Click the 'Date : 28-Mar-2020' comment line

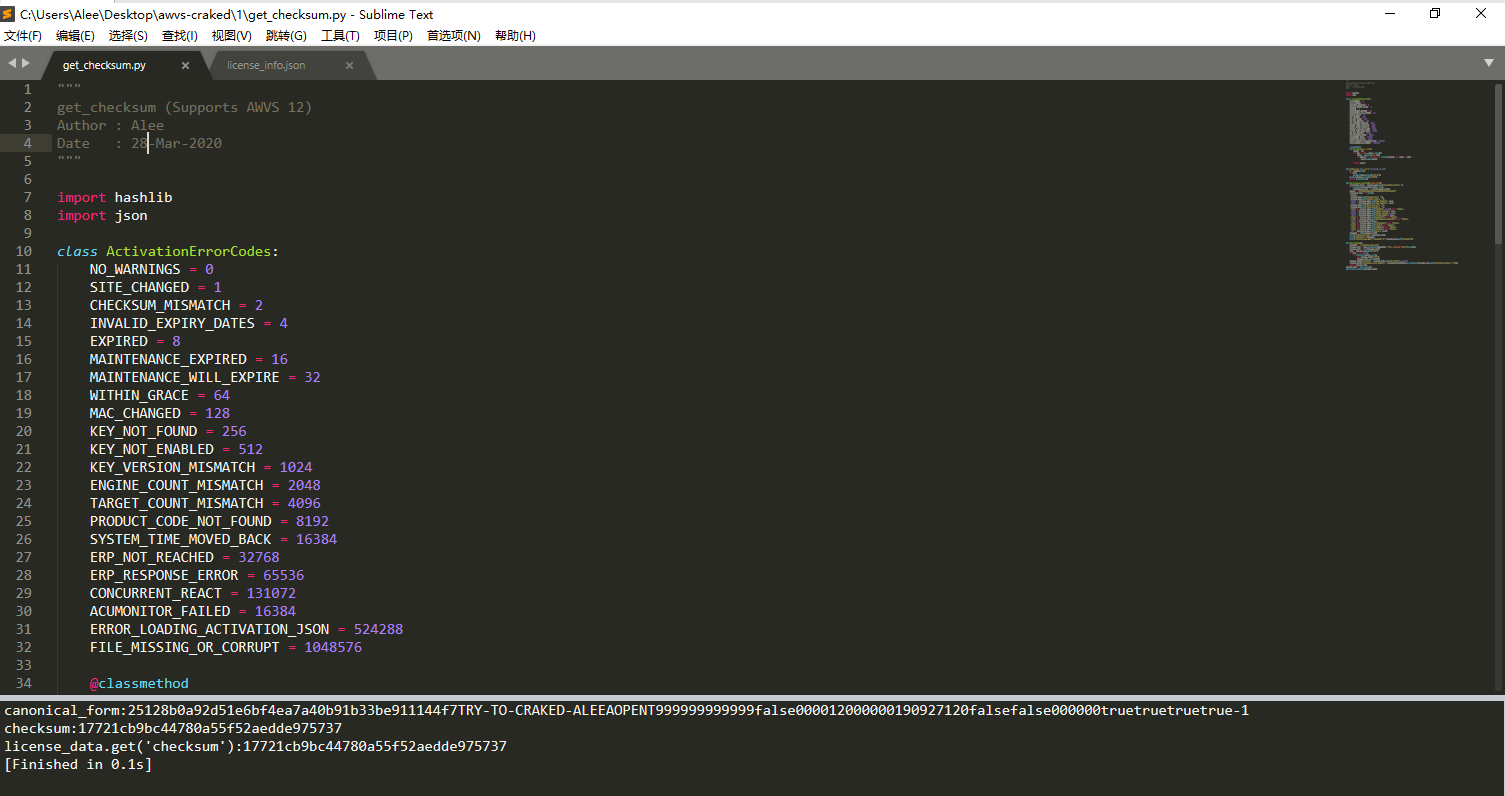(139, 143)
